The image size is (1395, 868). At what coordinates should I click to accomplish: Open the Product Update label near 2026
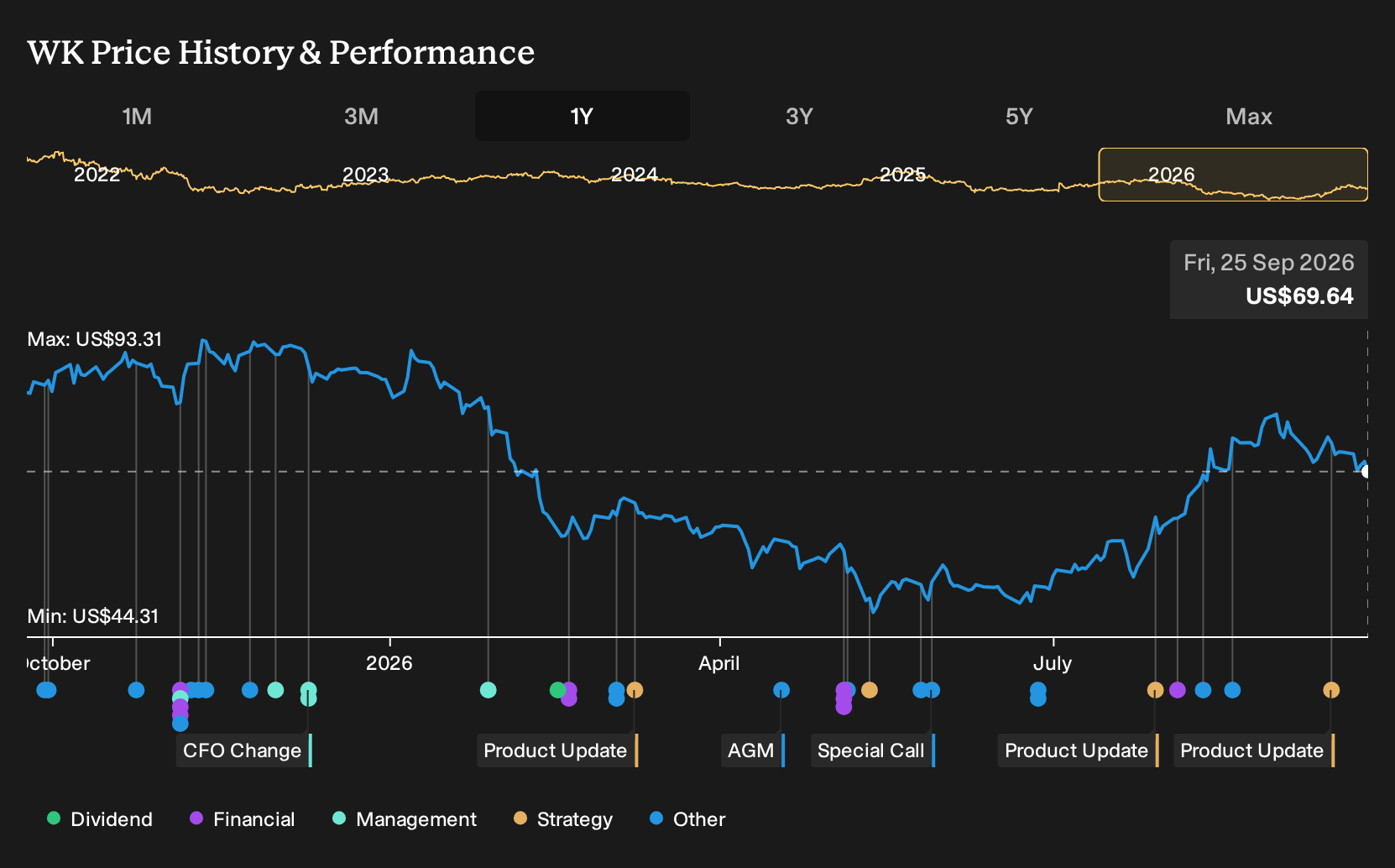557,750
